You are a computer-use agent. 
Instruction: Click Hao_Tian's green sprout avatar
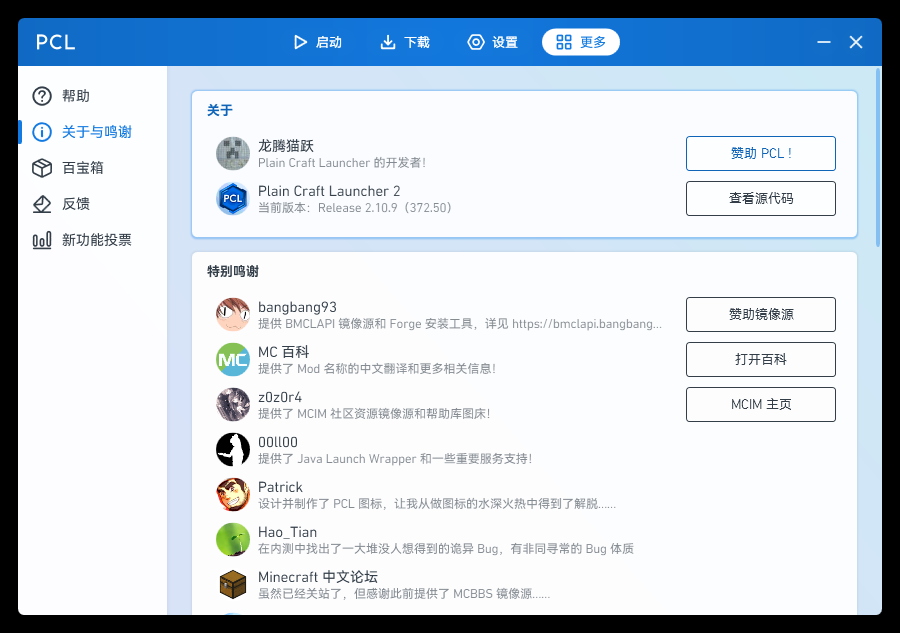[x=233, y=539]
